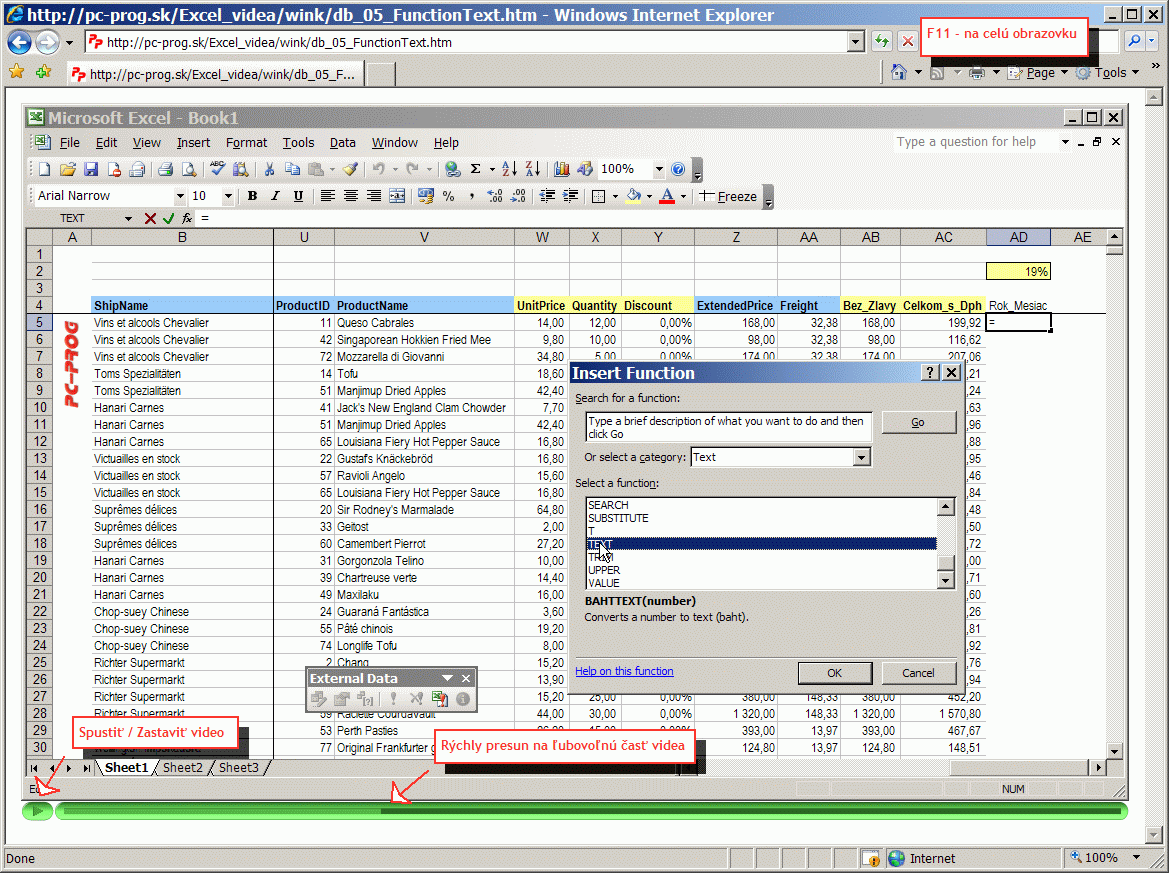This screenshot has width=1169, height=873.
Task: Toggle Bold formatting
Action: point(252,196)
